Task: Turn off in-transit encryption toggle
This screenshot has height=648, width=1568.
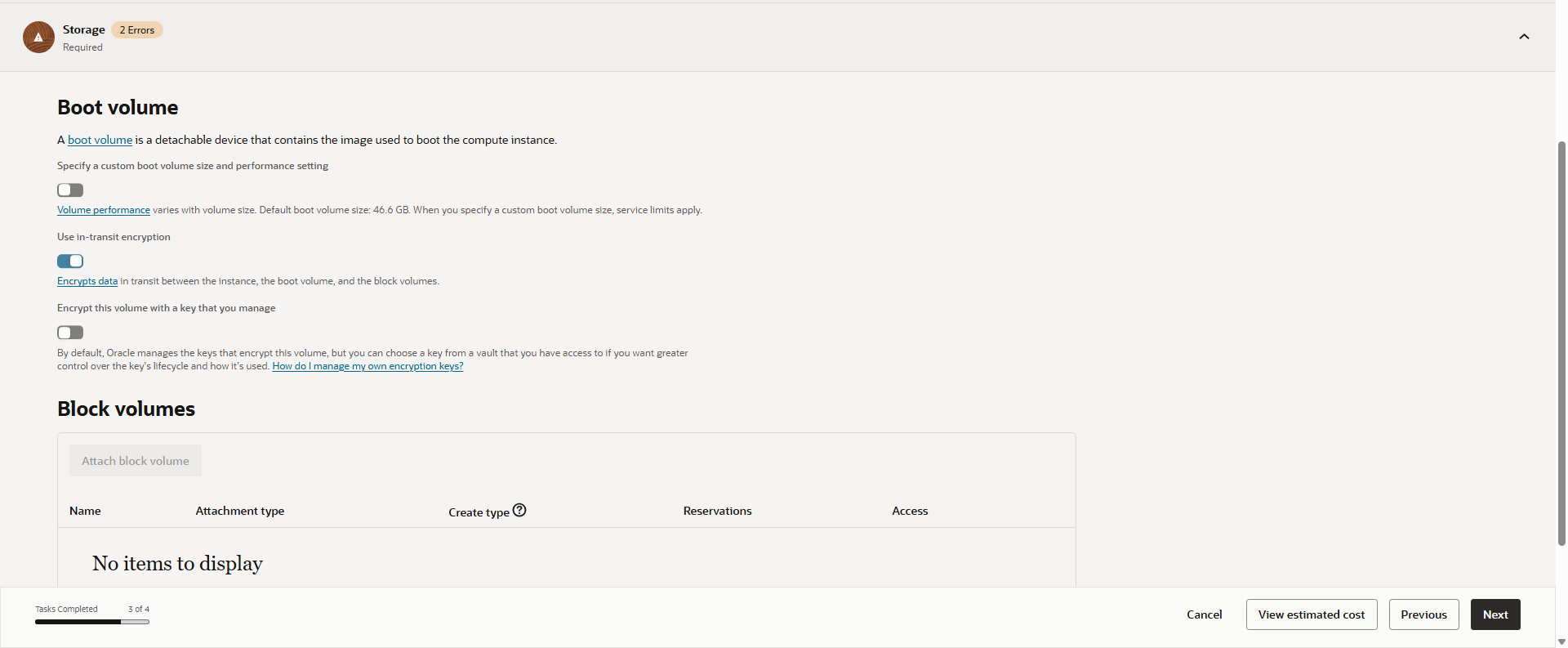Action: tap(70, 261)
